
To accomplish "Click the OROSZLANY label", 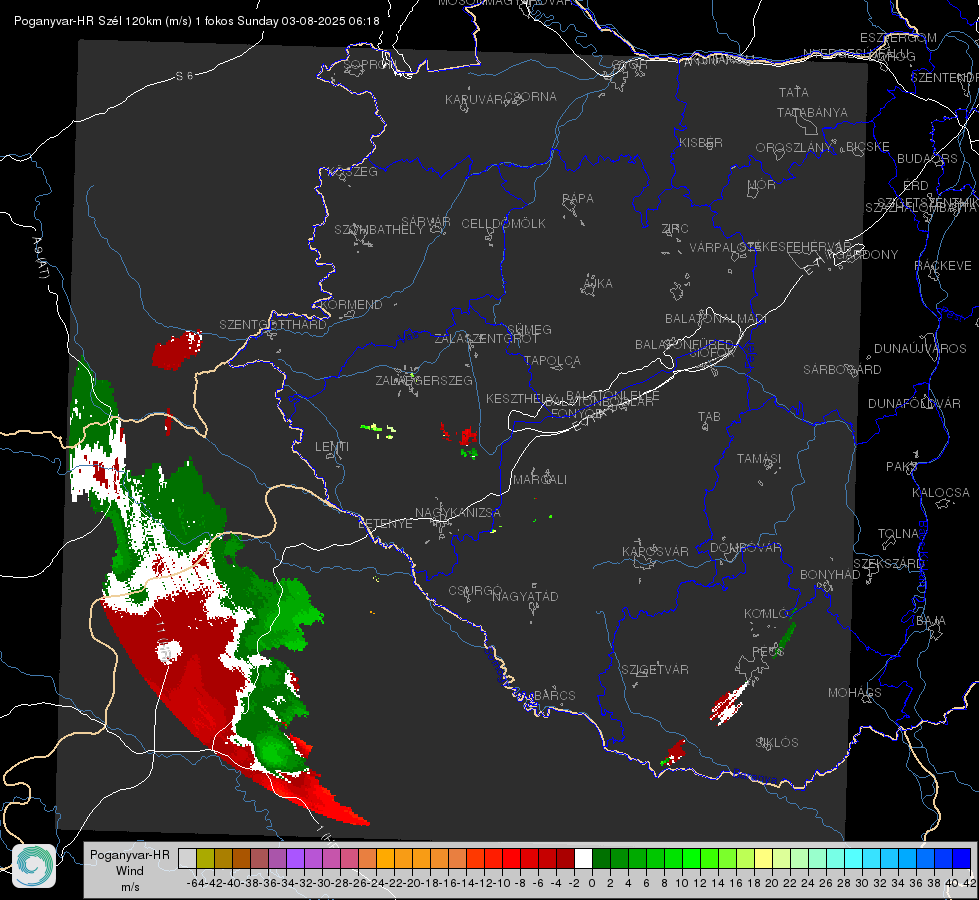I will click(x=794, y=147).
